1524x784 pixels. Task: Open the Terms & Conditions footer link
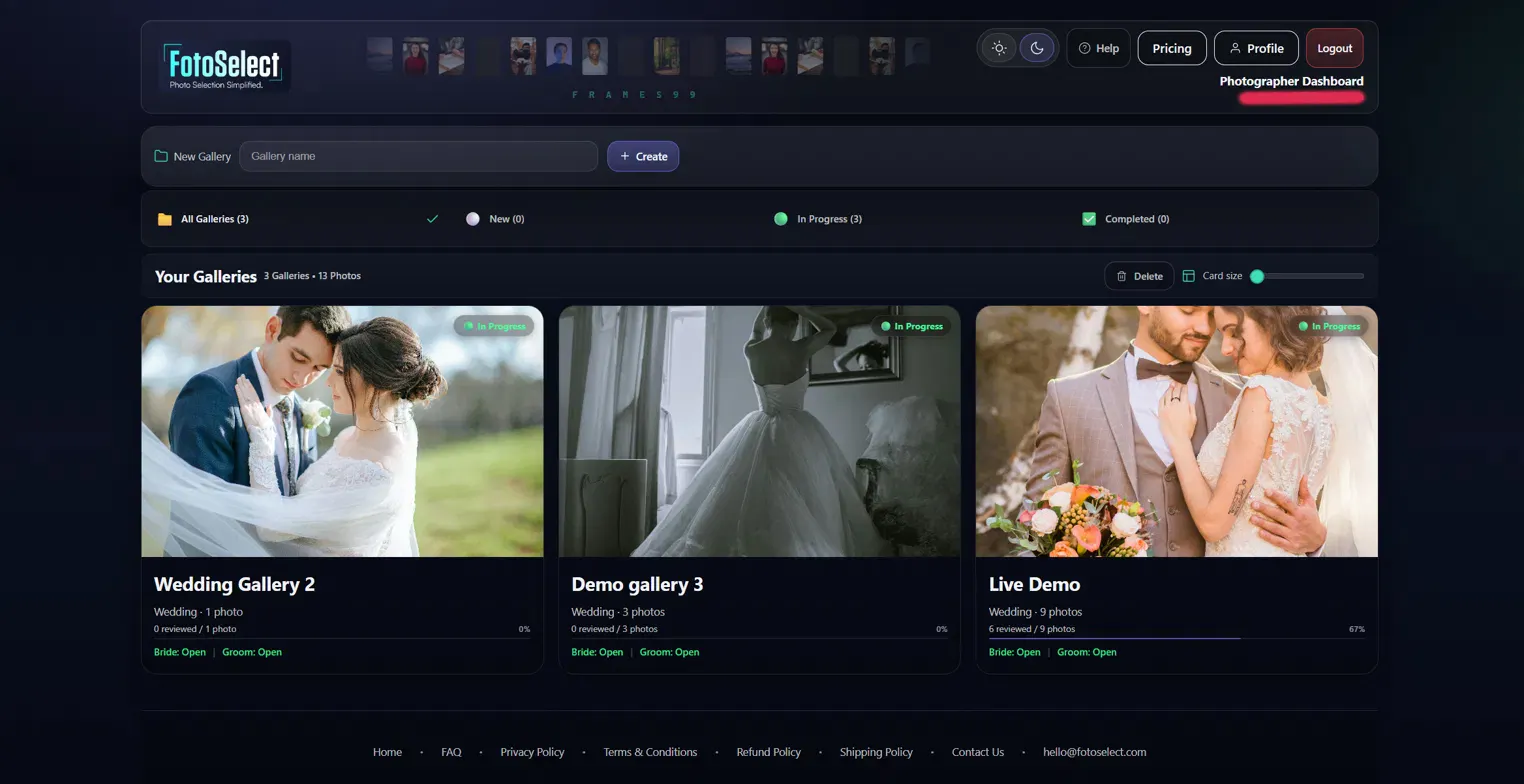coord(650,752)
